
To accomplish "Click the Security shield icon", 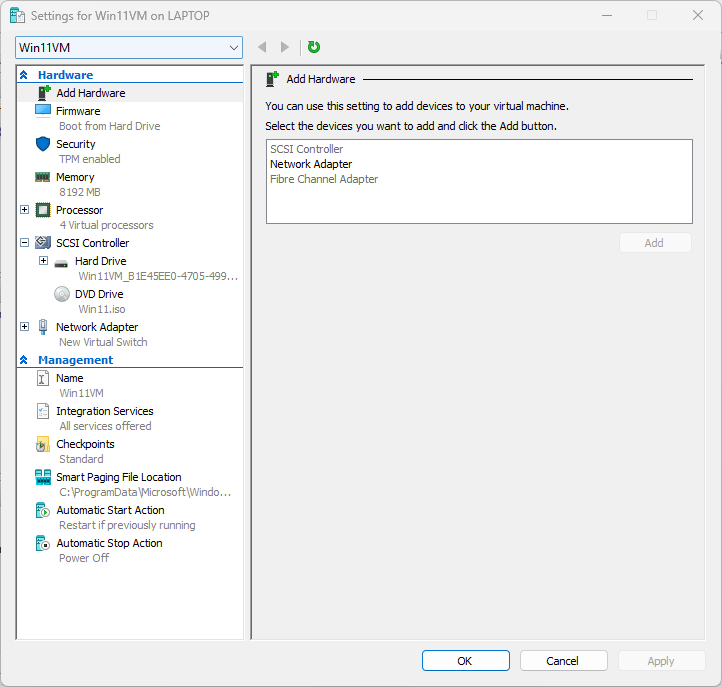I will (43, 144).
